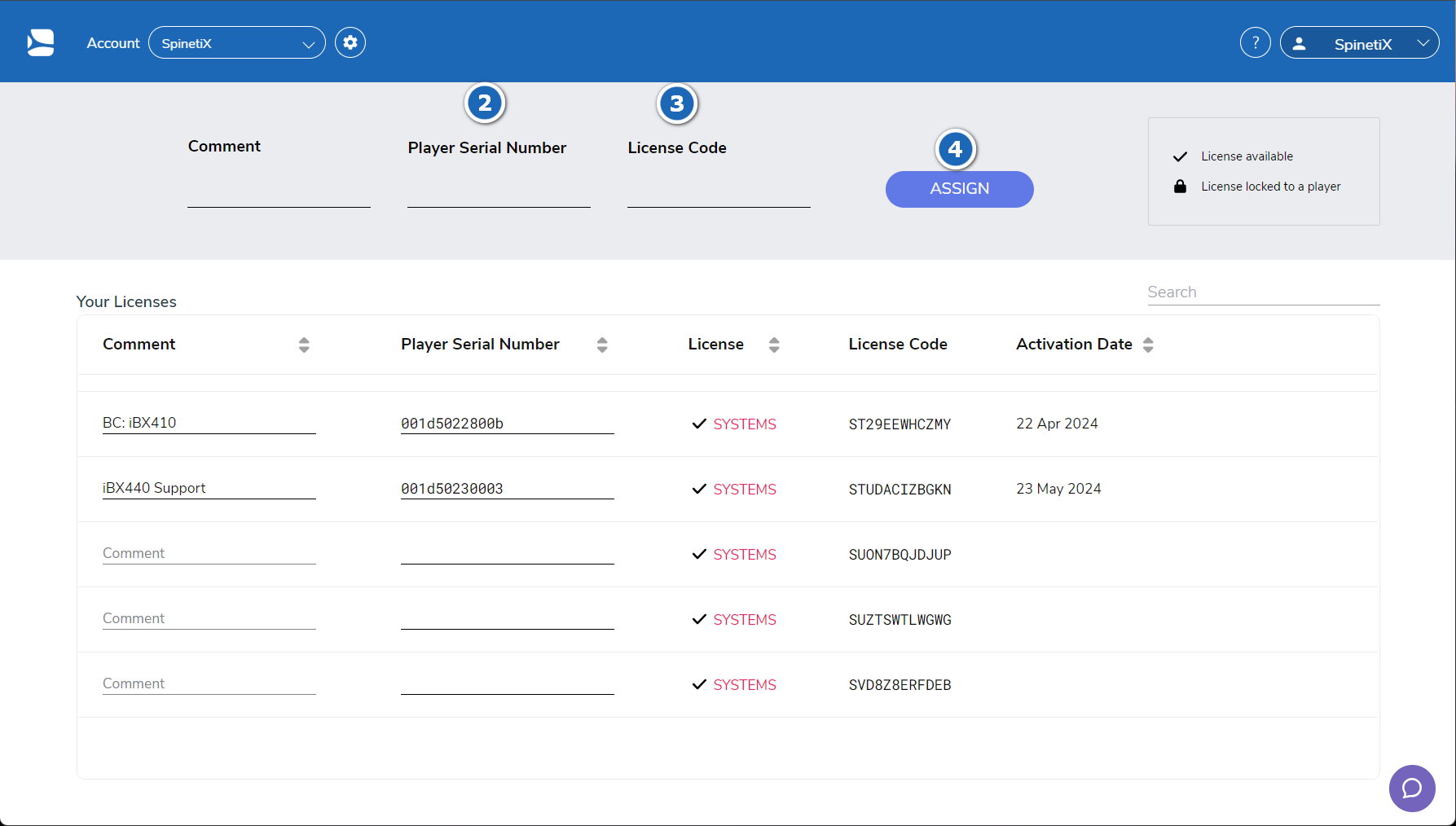The height and width of the screenshot is (826, 1456).
Task: Open the SpinetiX user profile menu
Action: coord(1359,43)
